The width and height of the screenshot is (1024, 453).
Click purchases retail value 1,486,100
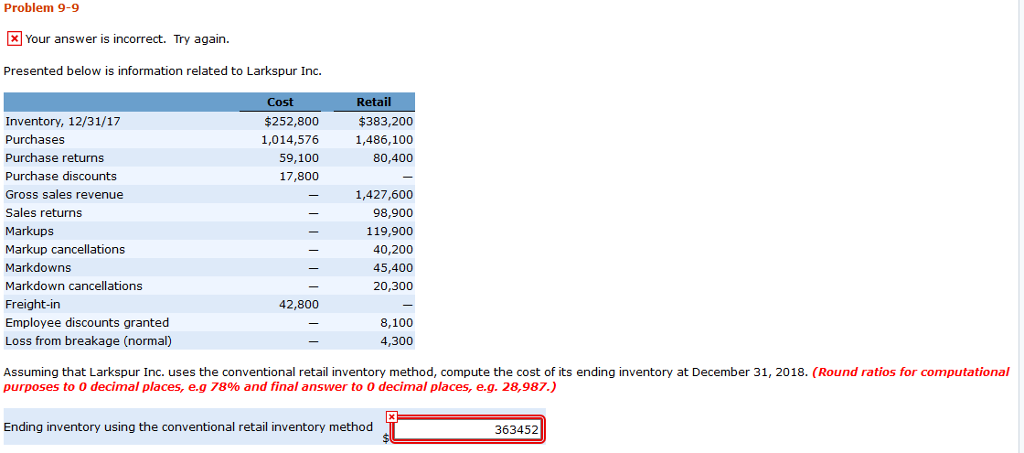(384, 140)
